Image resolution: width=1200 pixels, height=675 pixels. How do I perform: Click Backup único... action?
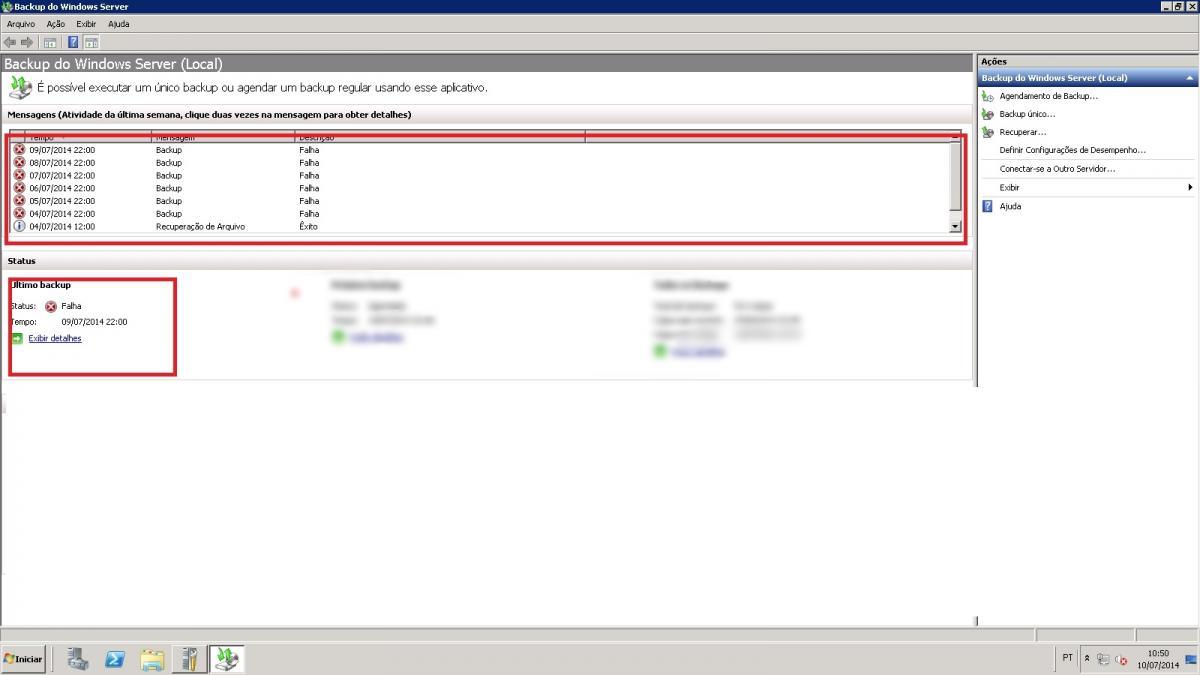[x=1027, y=114]
